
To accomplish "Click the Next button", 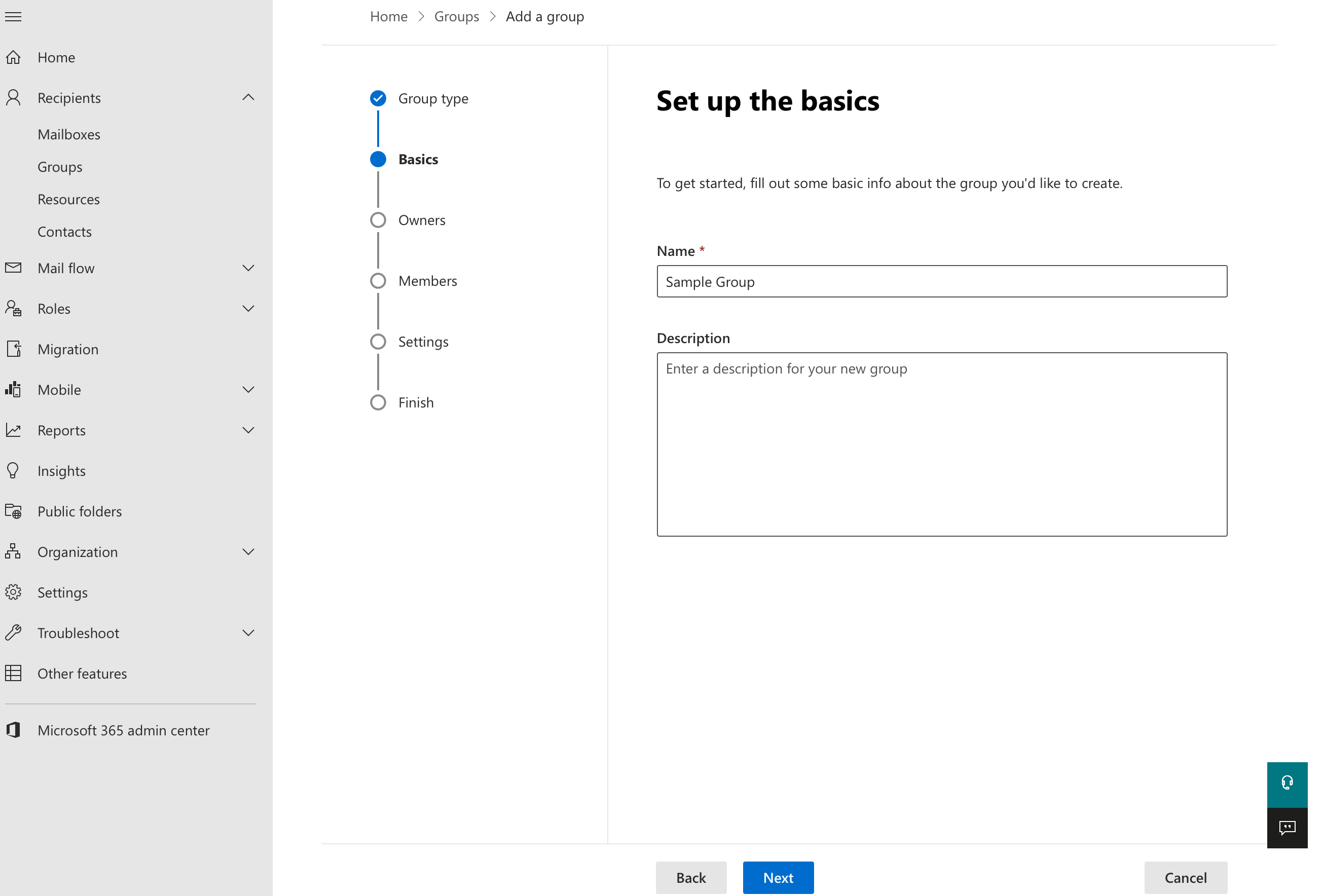I will [x=778, y=877].
